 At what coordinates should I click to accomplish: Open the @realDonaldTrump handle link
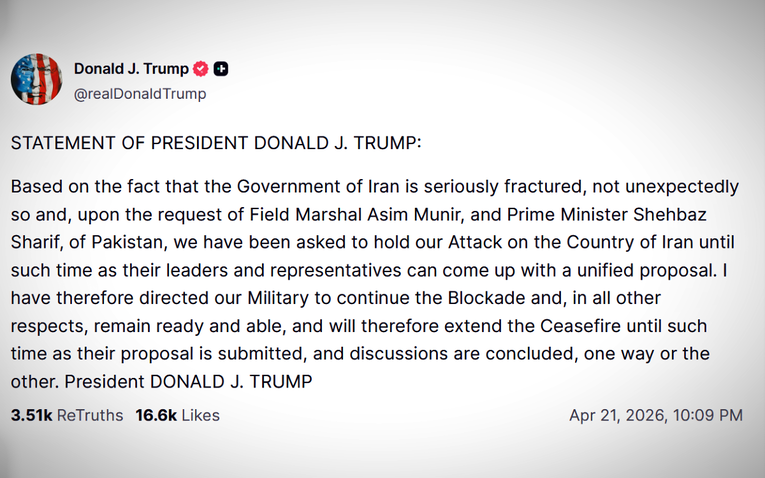pos(140,94)
